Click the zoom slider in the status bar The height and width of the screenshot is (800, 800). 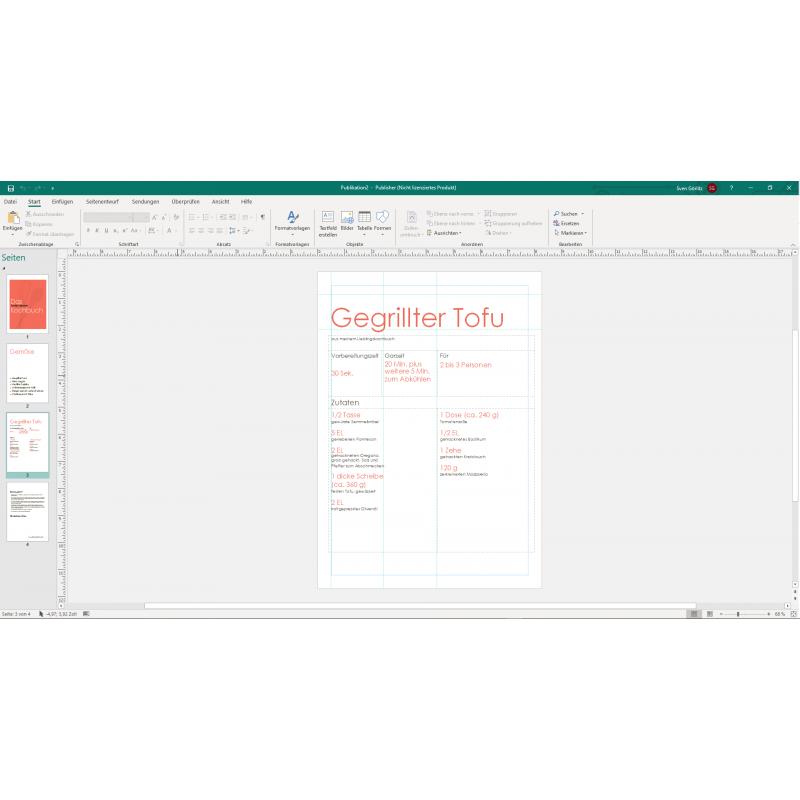click(x=738, y=613)
